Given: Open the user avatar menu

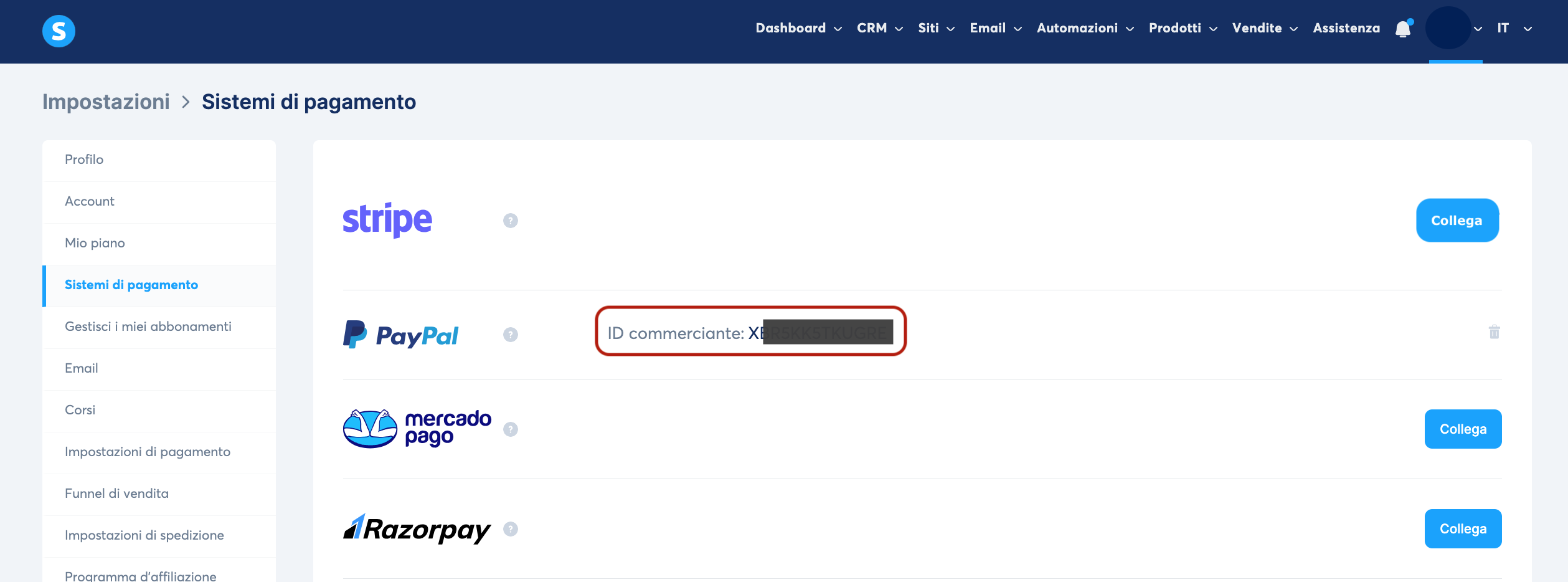Looking at the screenshot, I should pyautogui.click(x=1448, y=28).
